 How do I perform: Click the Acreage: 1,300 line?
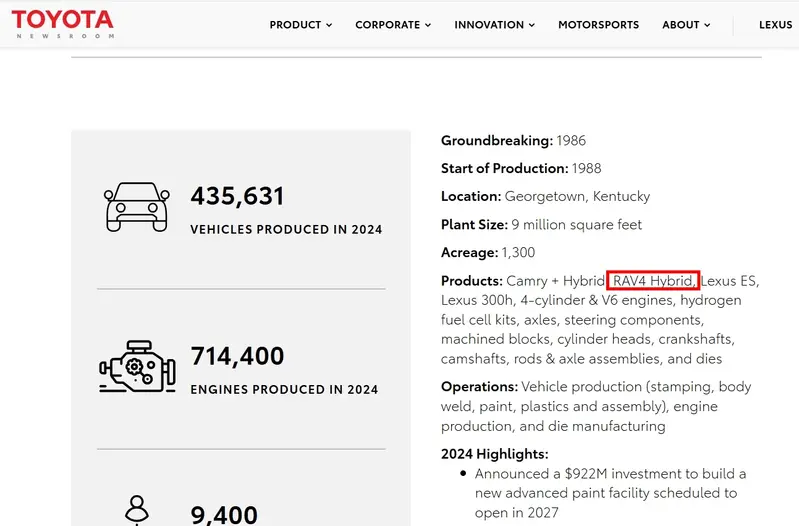[488, 253]
